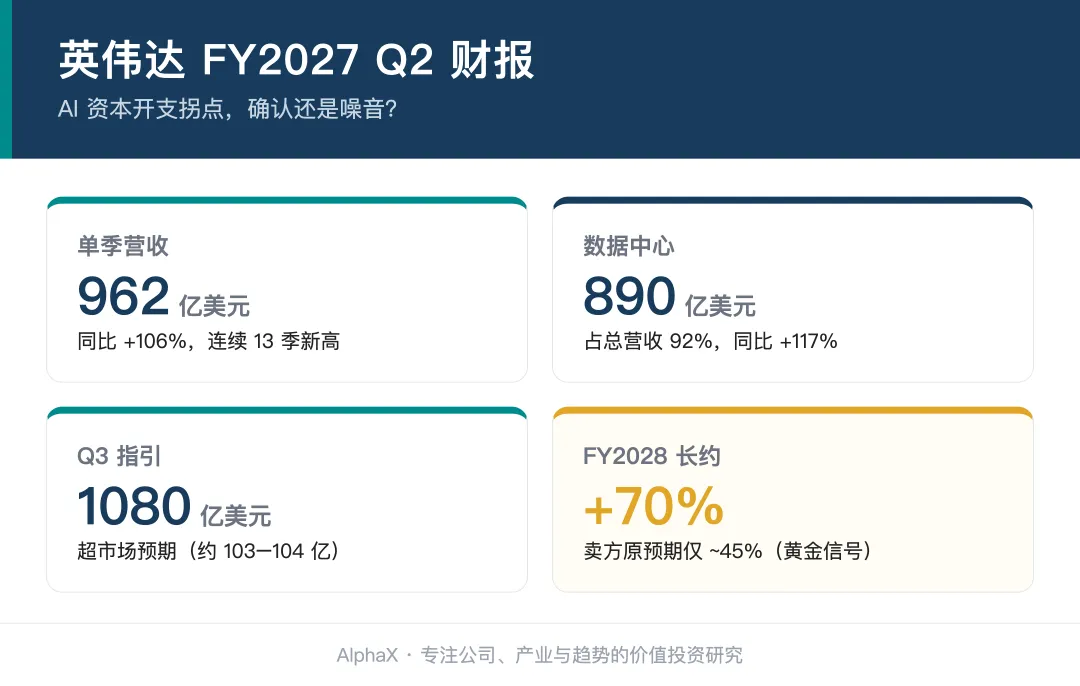This screenshot has width=1080, height=686.
Task: Click the gold top border of FY2028 card
Action: (x=793, y=411)
